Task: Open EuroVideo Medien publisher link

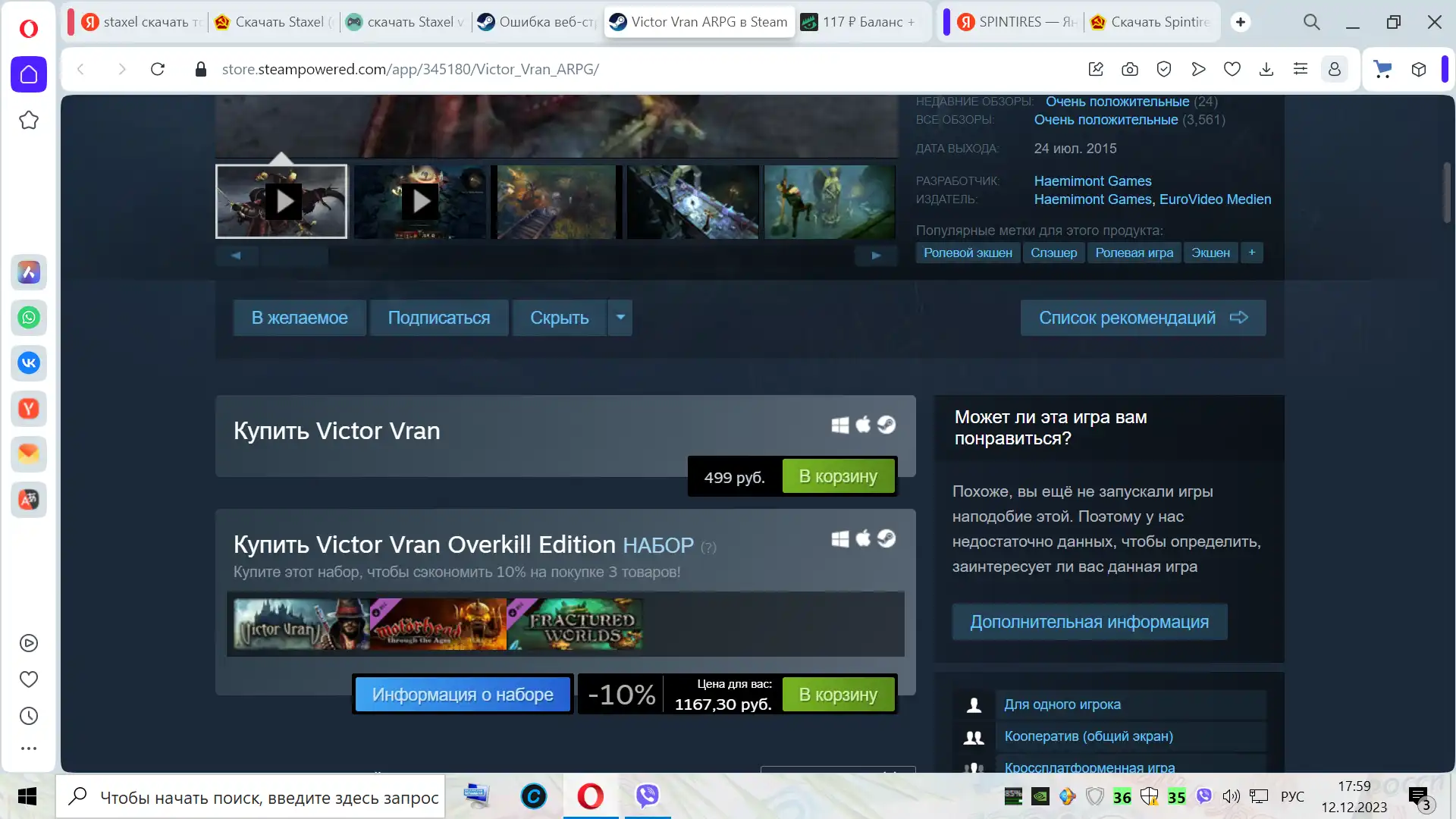Action: pos(1215,199)
